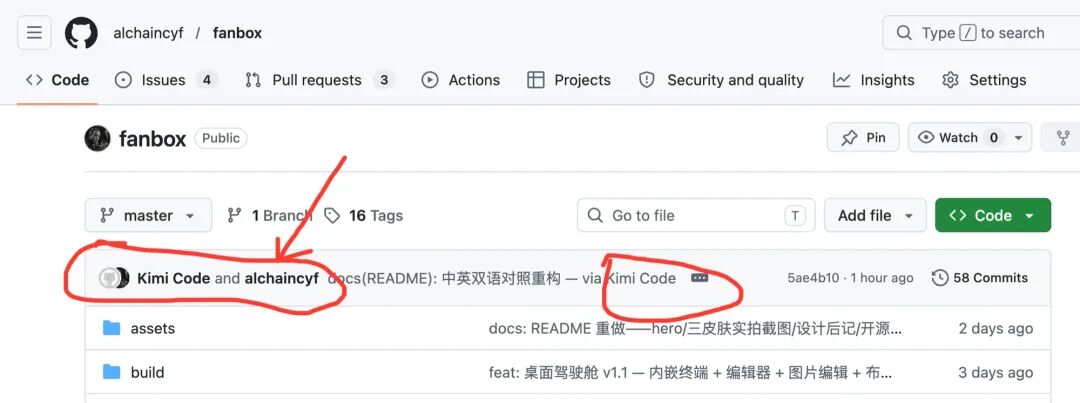Click the Pull requests count badge 3
The height and width of the screenshot is (403, 1080).
coord(384,80)
